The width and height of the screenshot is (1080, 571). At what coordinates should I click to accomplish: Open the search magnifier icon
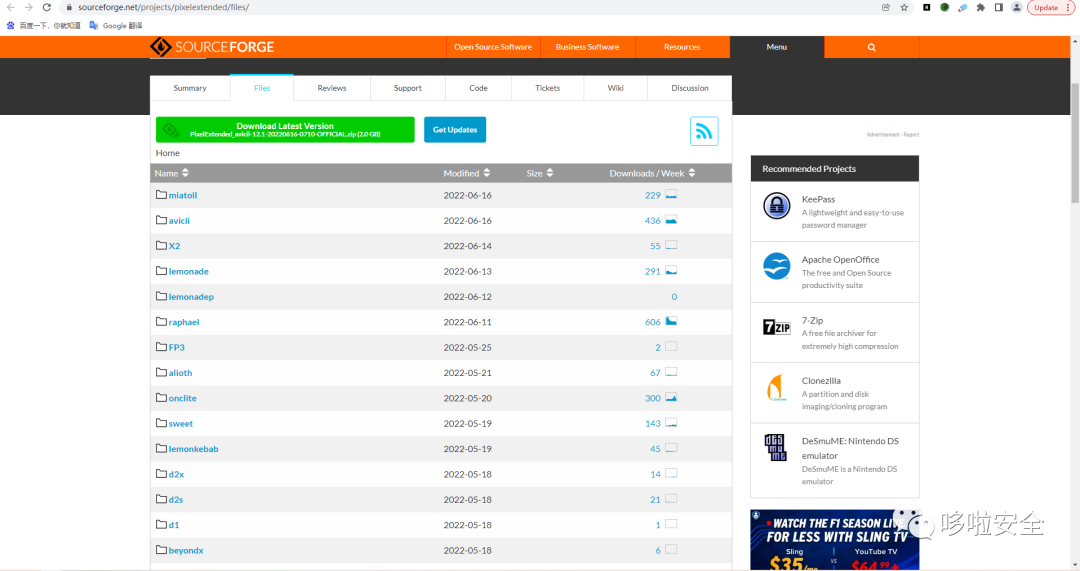pyautogui.click(x=871, y=48)
